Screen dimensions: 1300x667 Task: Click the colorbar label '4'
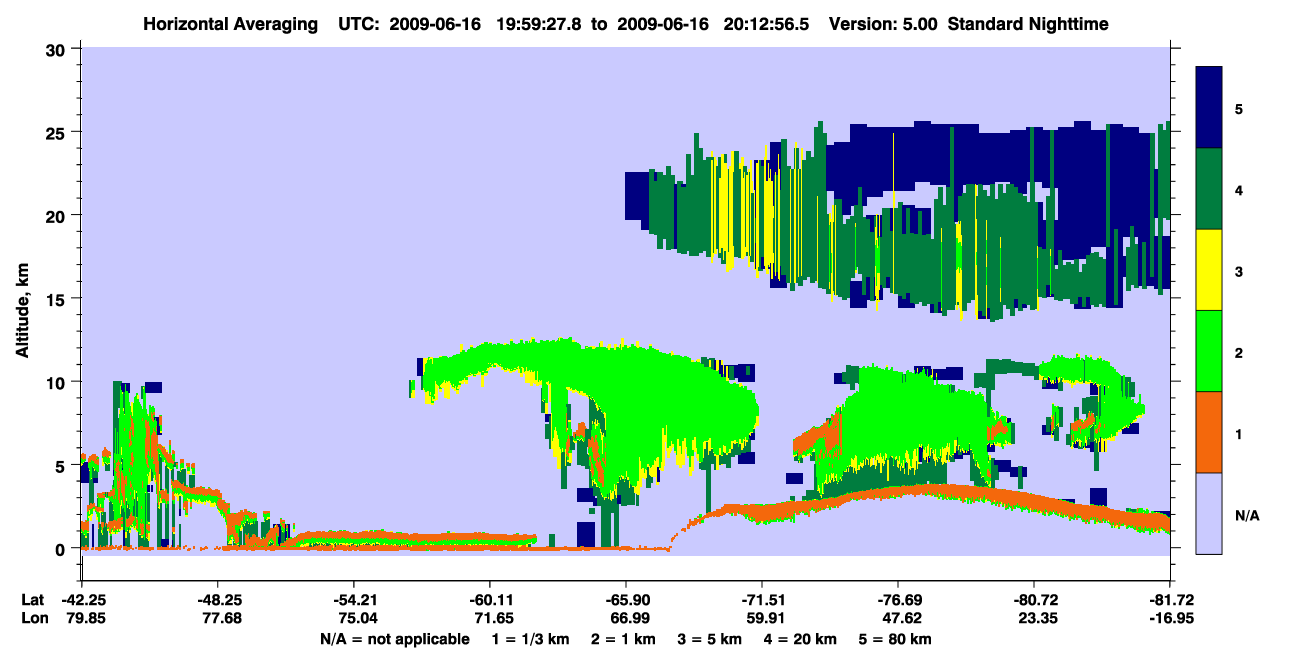(1239, 189)
